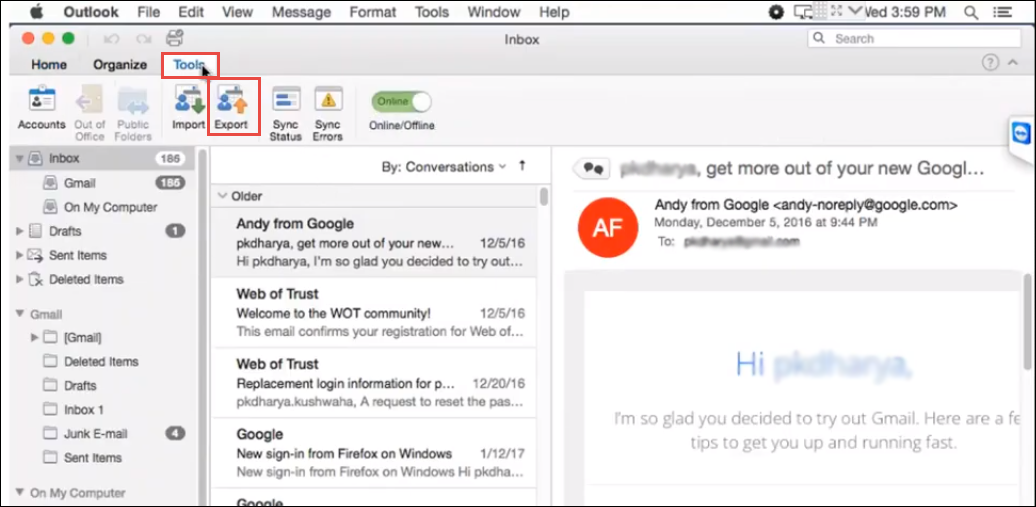Click into the Search field
Screen dimensions: 1036x507
pyautogui.click(x=914, y=38)
